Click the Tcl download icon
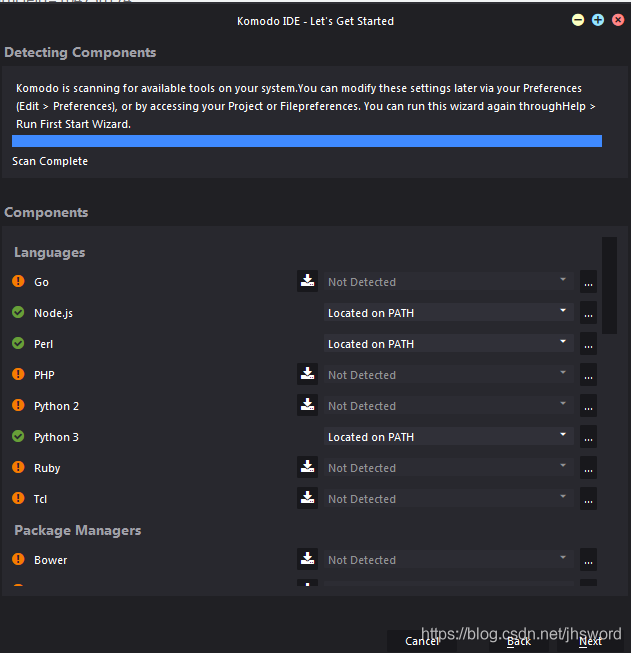631x653 pixels. 307,498
